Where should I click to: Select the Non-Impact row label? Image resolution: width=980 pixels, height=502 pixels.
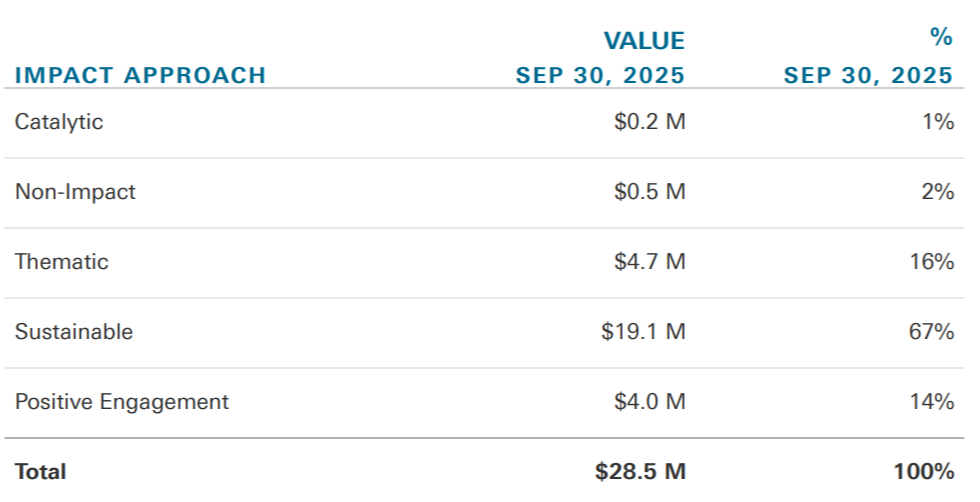click(75, 191)
